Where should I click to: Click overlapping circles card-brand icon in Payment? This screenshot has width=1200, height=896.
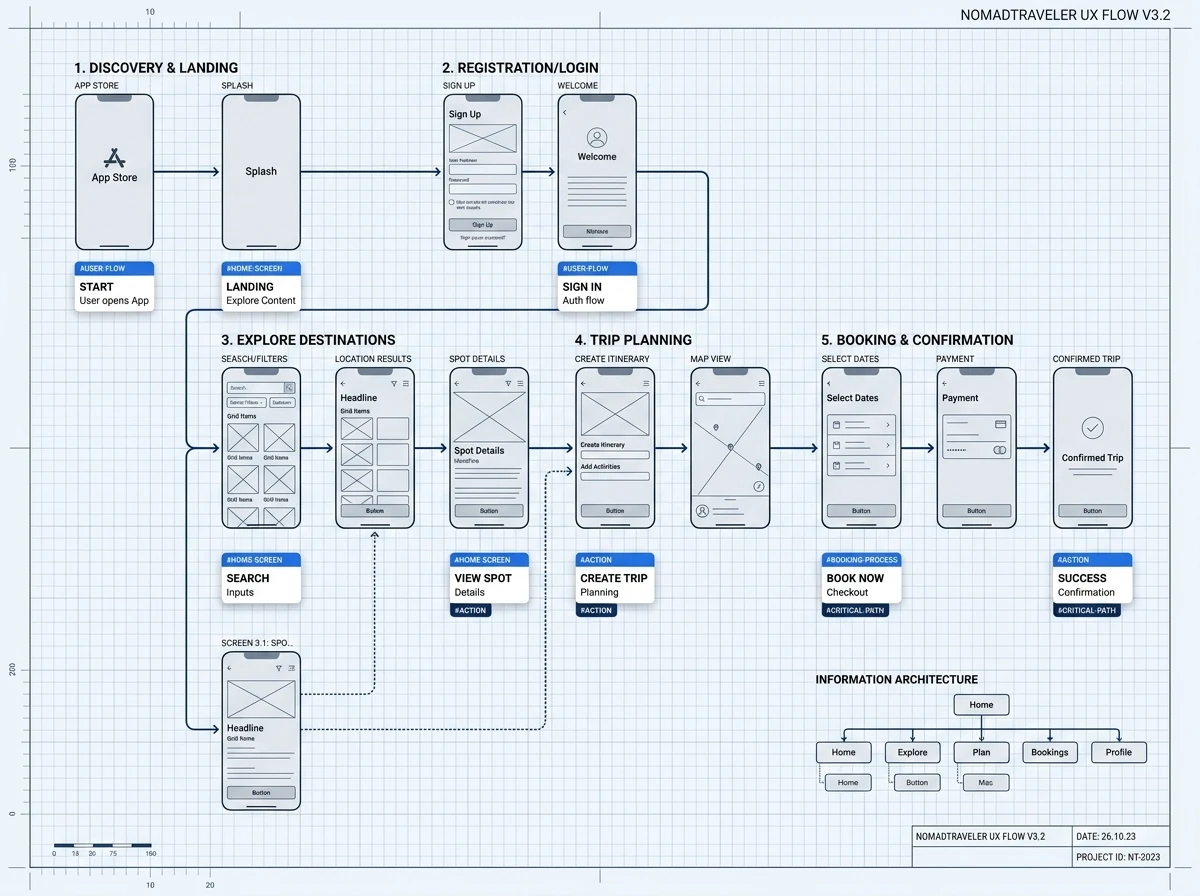[999, 450]
